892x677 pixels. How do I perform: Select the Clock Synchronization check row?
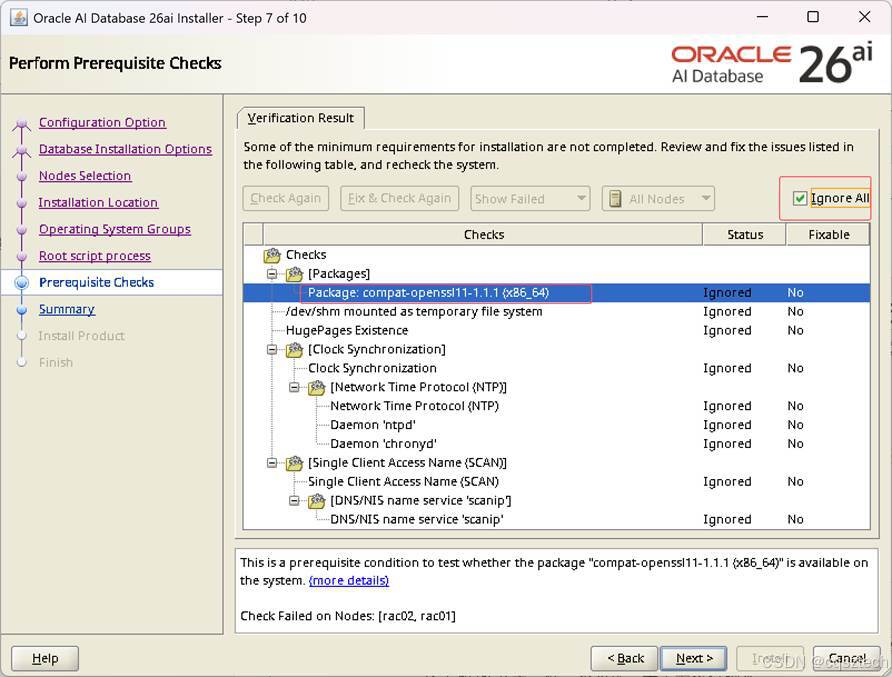[x=556, y=369]
